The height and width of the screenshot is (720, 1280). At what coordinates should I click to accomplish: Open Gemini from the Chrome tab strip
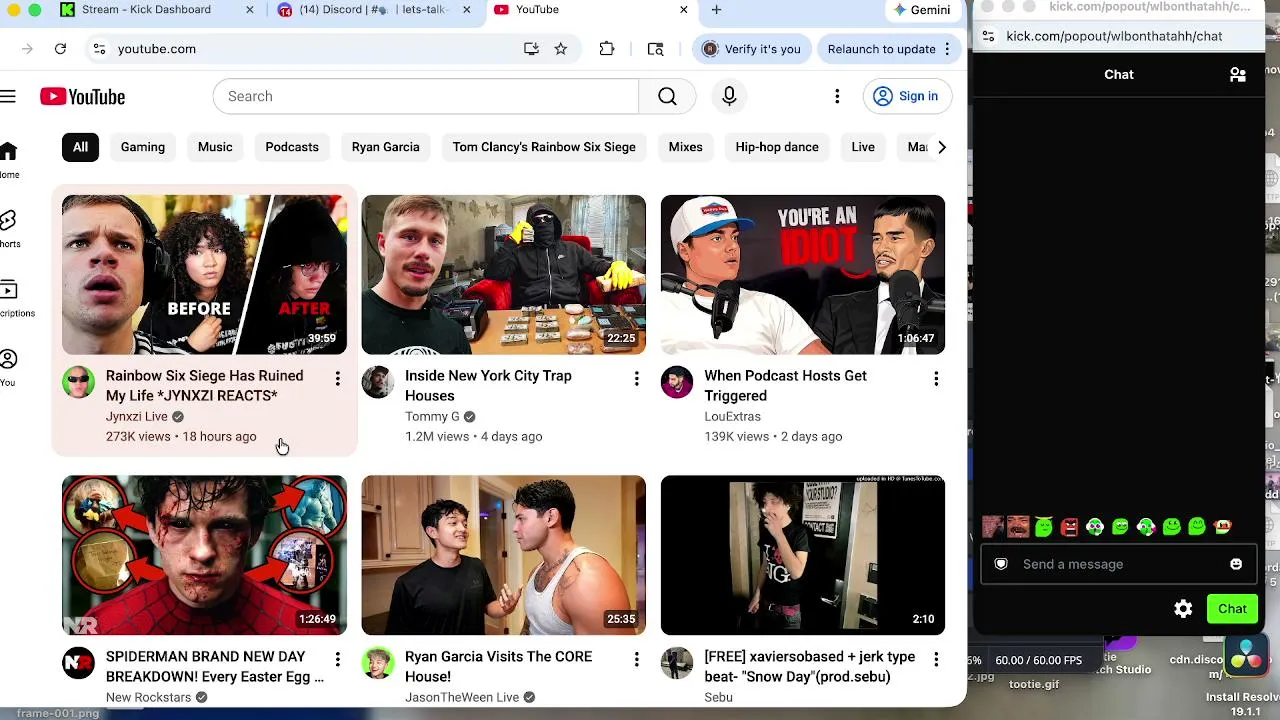click(922, 10)
